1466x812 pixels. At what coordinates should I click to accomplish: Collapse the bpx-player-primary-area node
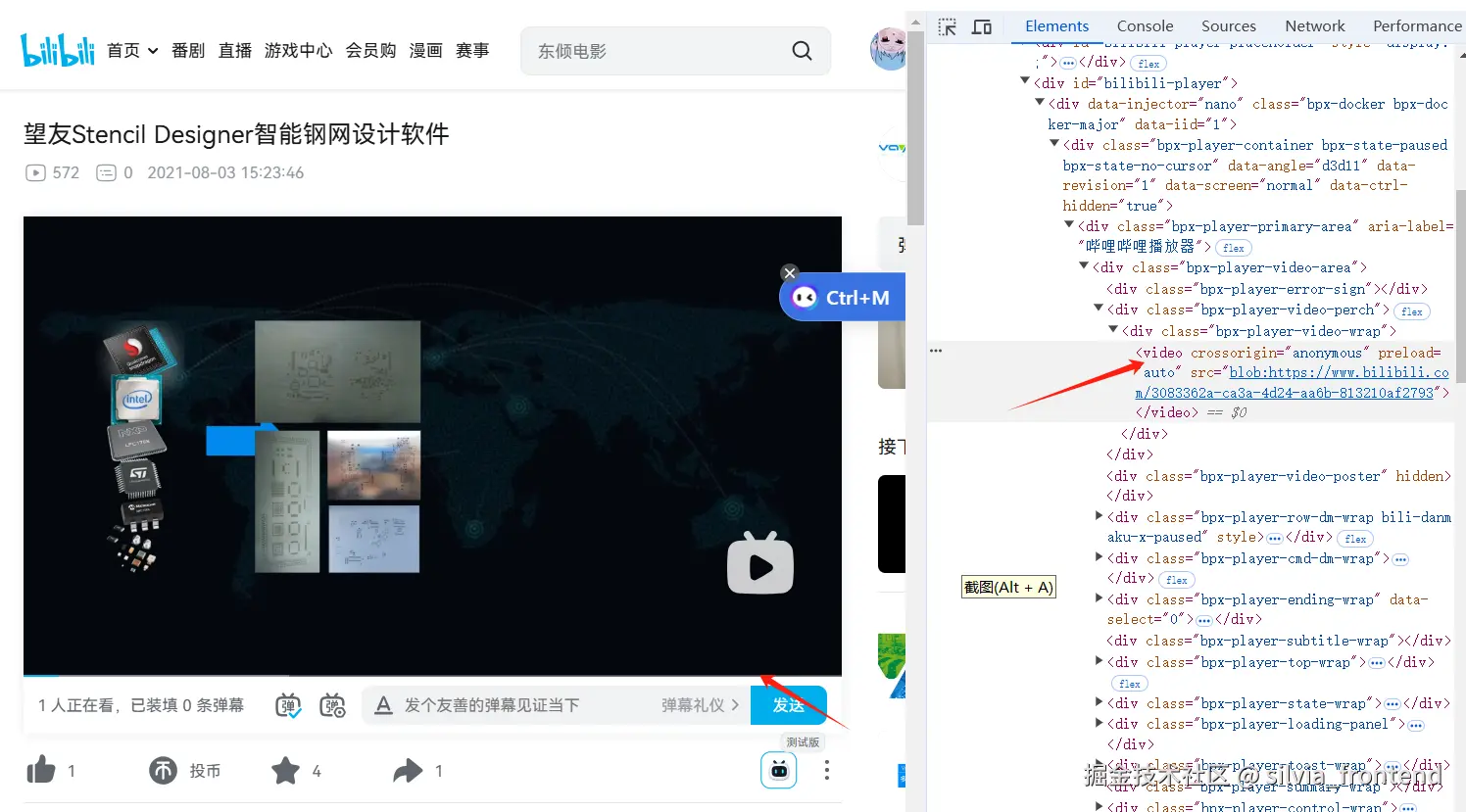pyautogui.click(x=1069, y=225)
